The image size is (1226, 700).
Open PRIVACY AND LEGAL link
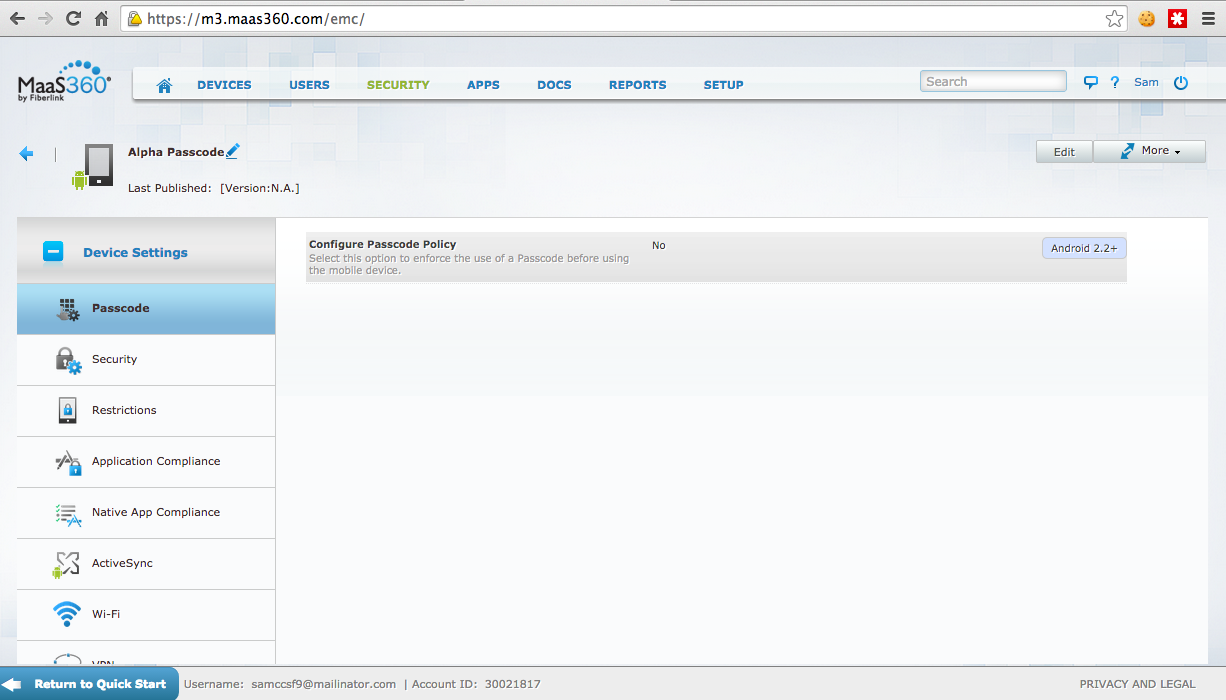(x=1137, y=684)
